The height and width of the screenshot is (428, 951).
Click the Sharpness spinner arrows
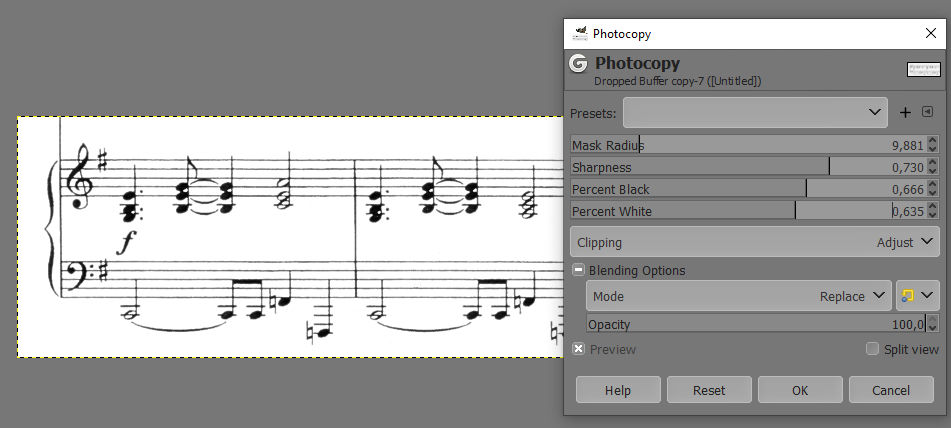tap(933, 168)
